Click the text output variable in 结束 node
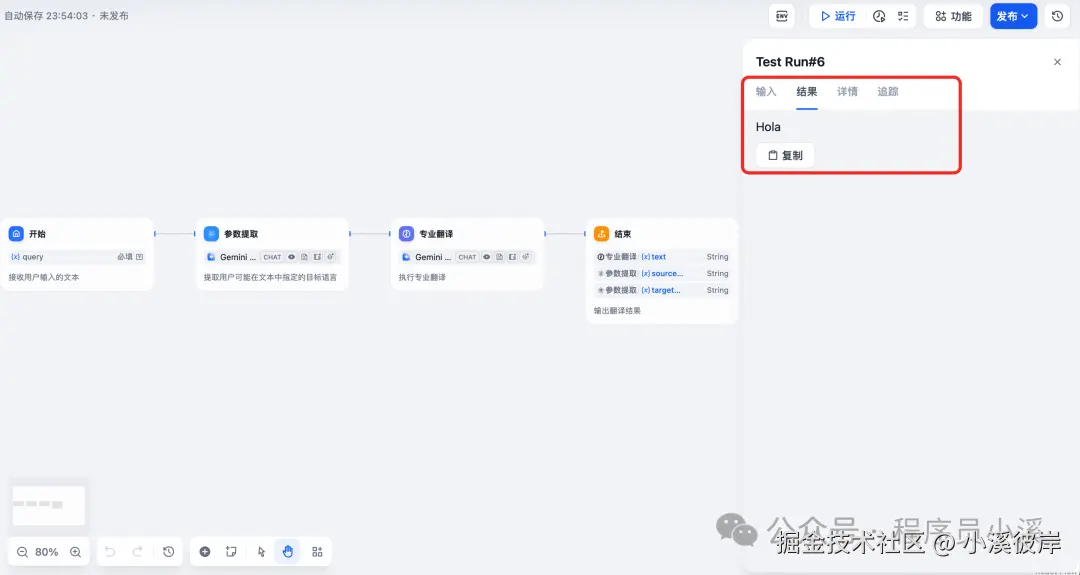The width and height of the screenshot is (1080, 575). [654, 257]
